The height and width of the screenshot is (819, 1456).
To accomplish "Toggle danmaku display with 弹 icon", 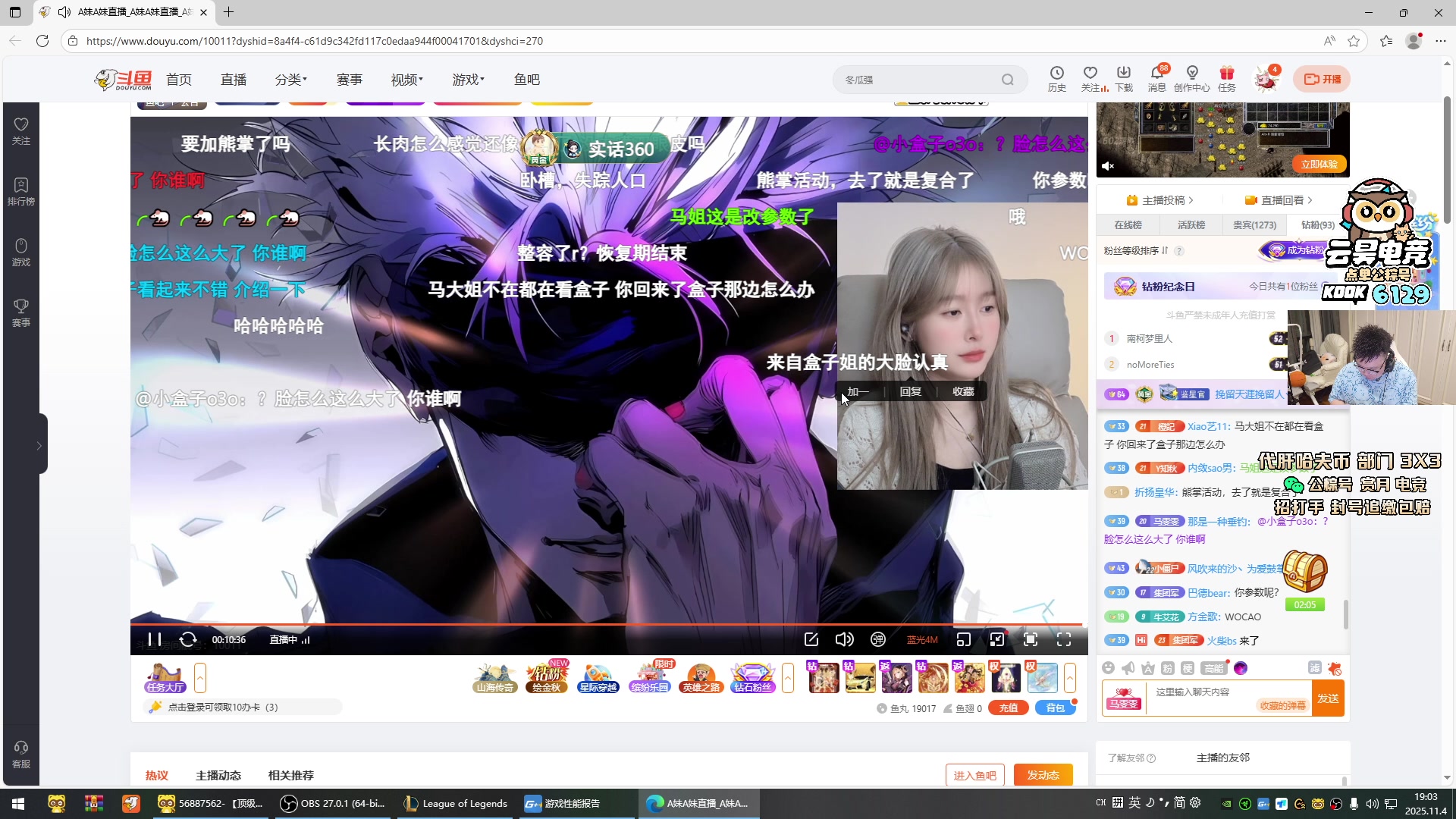I will click(878, 639).
